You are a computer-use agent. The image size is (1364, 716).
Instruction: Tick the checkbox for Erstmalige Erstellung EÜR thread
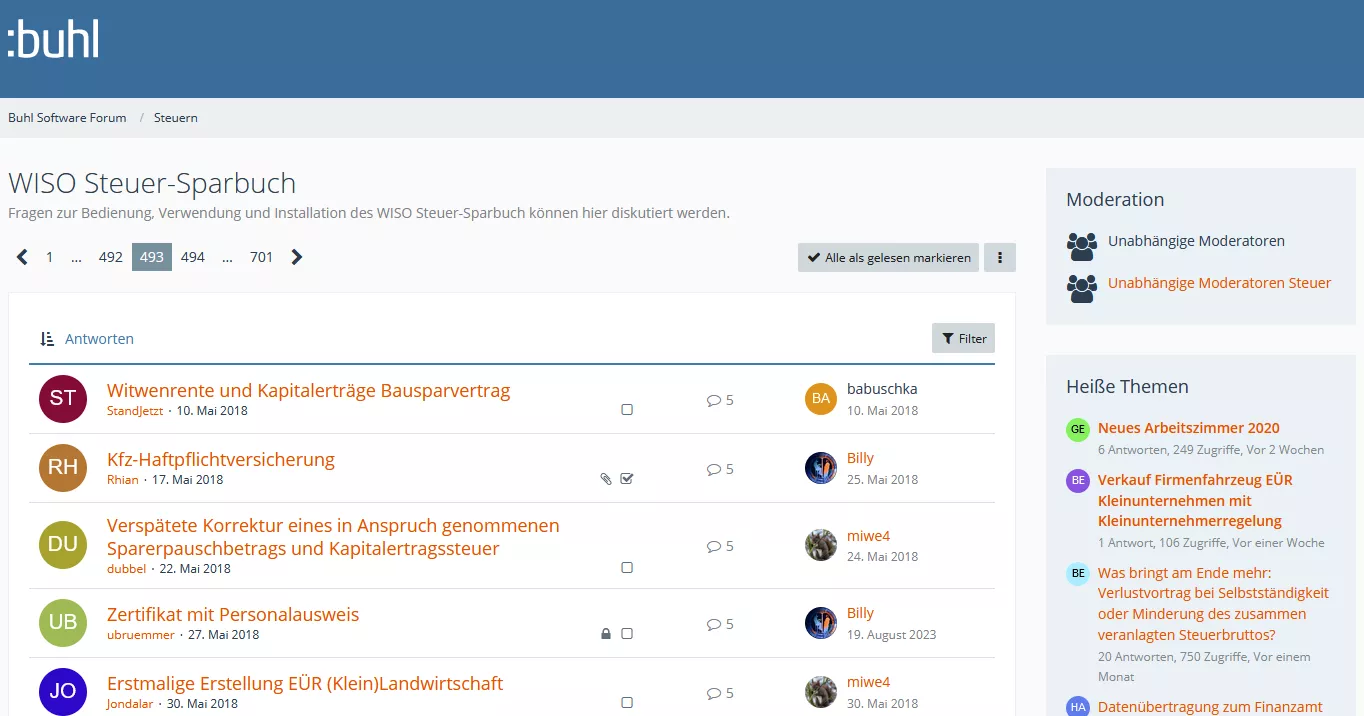coord(627,703)
